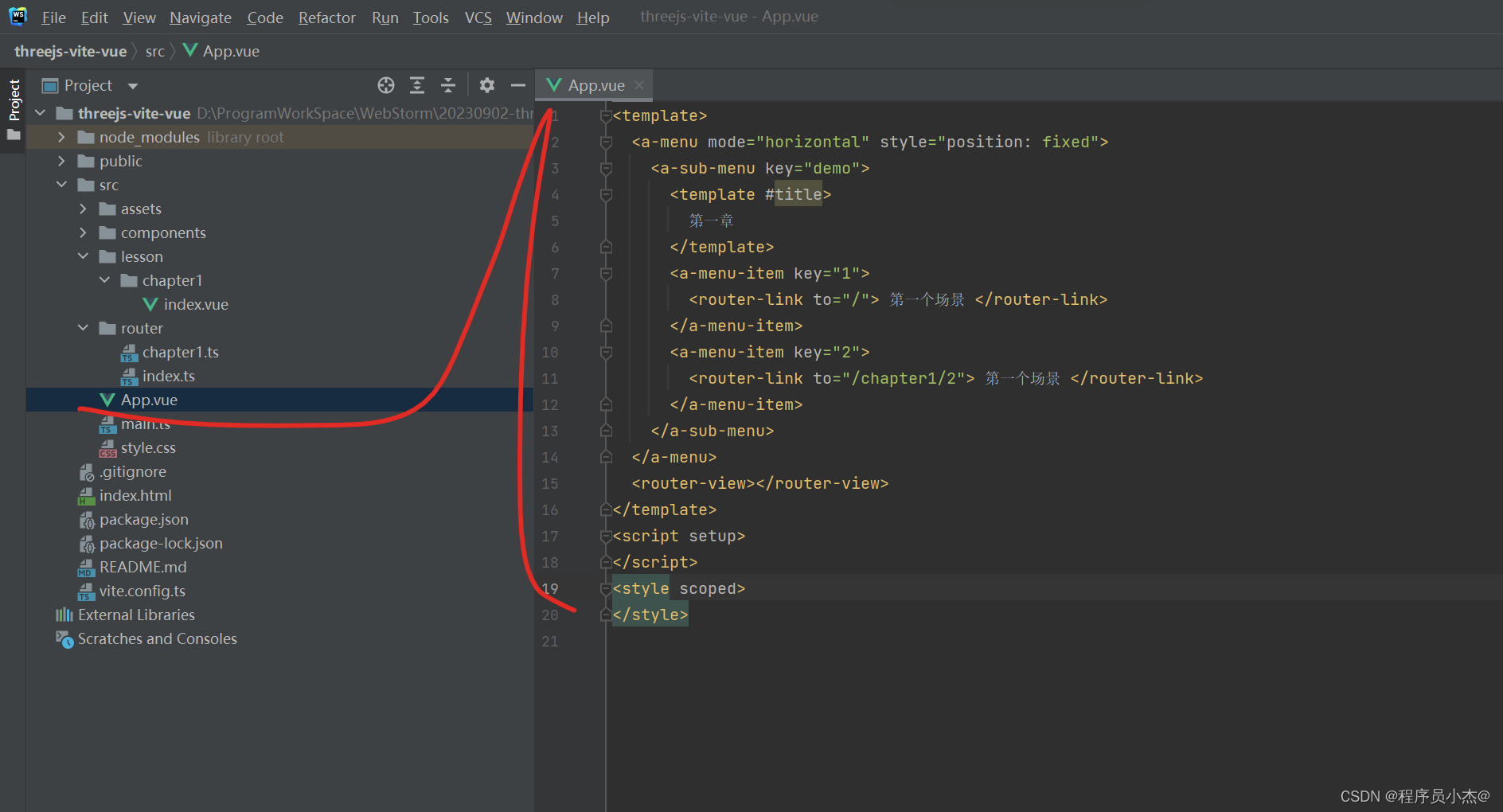Screen dimensions: 1503x812
Task: Fold the a-menu-item key="1" block
Action: [x=606, y=274]
